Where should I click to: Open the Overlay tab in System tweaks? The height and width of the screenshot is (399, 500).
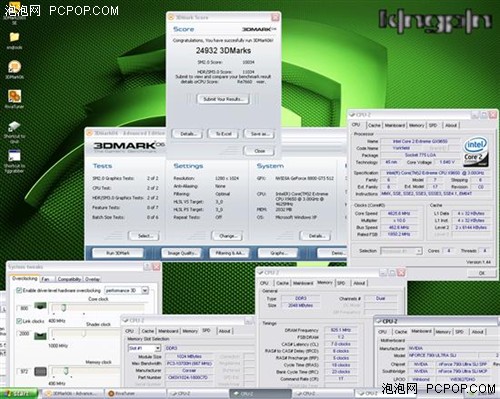tap(92, 279)
